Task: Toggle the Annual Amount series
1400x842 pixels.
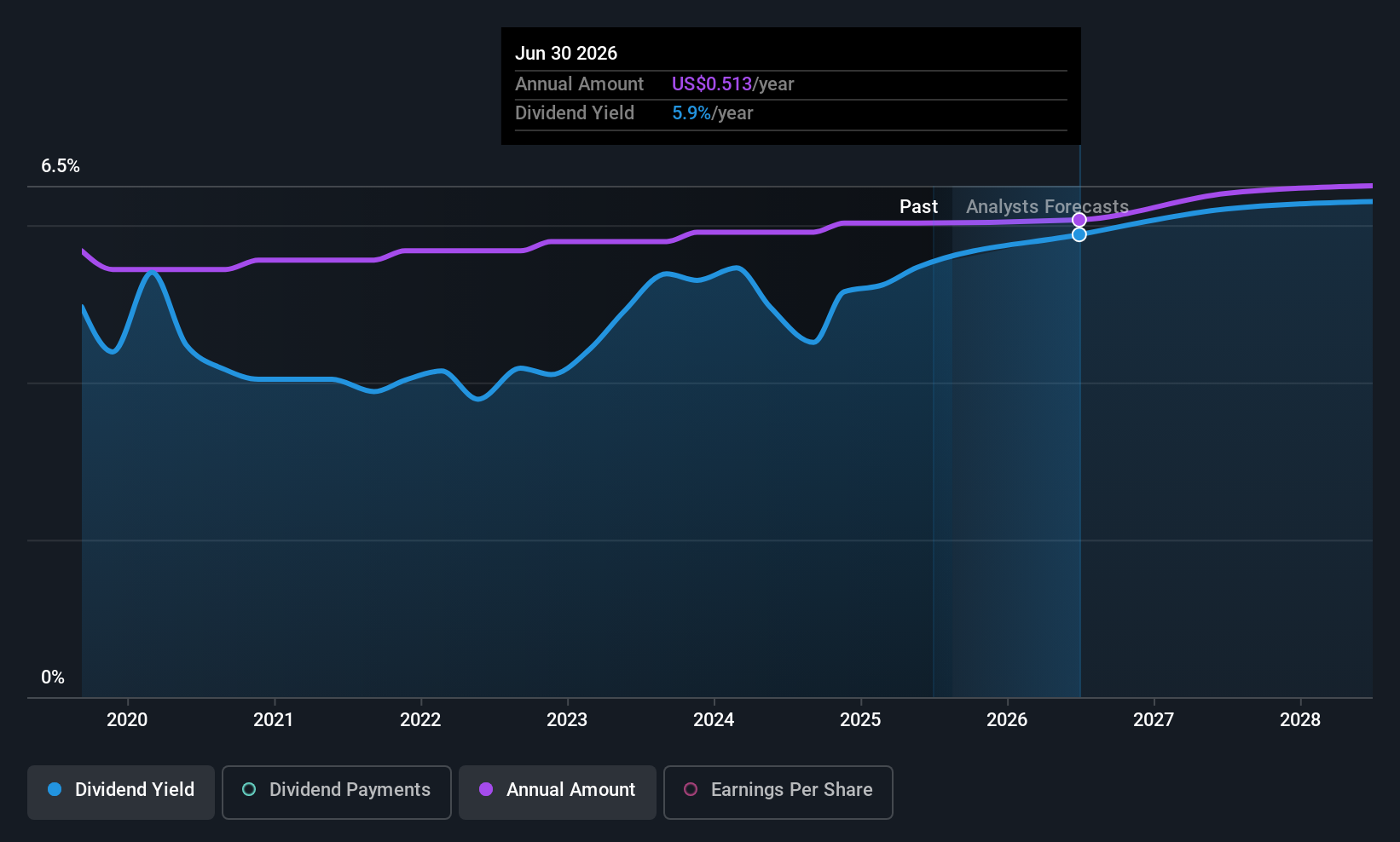Action: click(x=558, y=792)
